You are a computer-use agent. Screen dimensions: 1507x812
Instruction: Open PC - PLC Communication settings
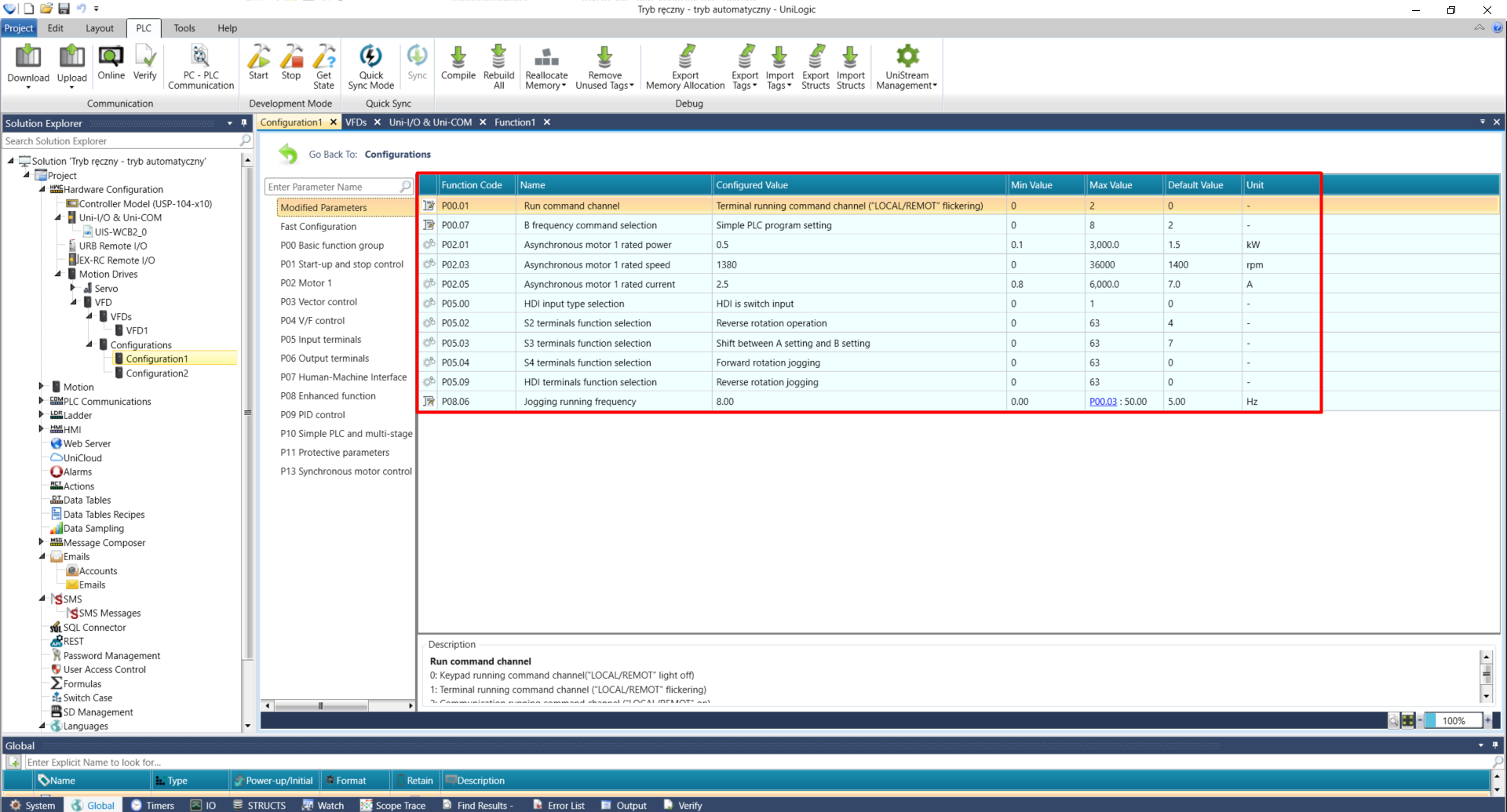(x=201, y=67)
